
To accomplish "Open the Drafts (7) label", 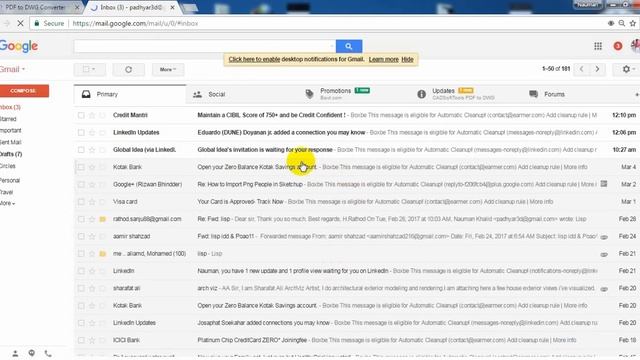I will coord(11,154).
